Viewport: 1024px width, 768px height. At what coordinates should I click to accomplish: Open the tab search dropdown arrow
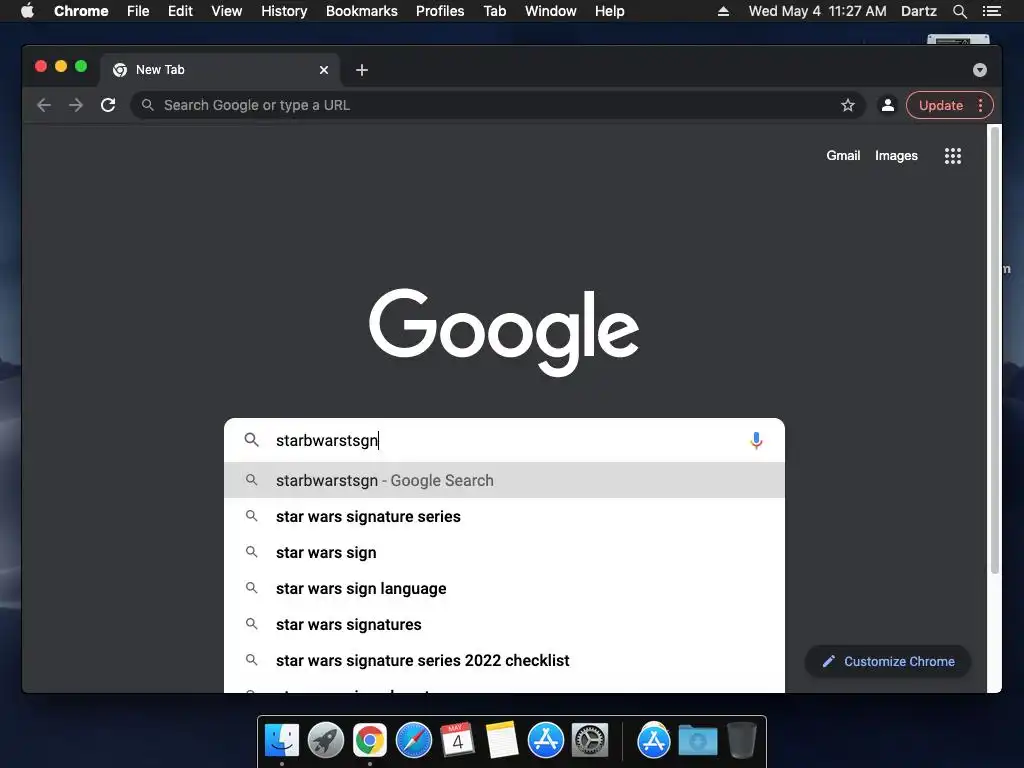980,70
